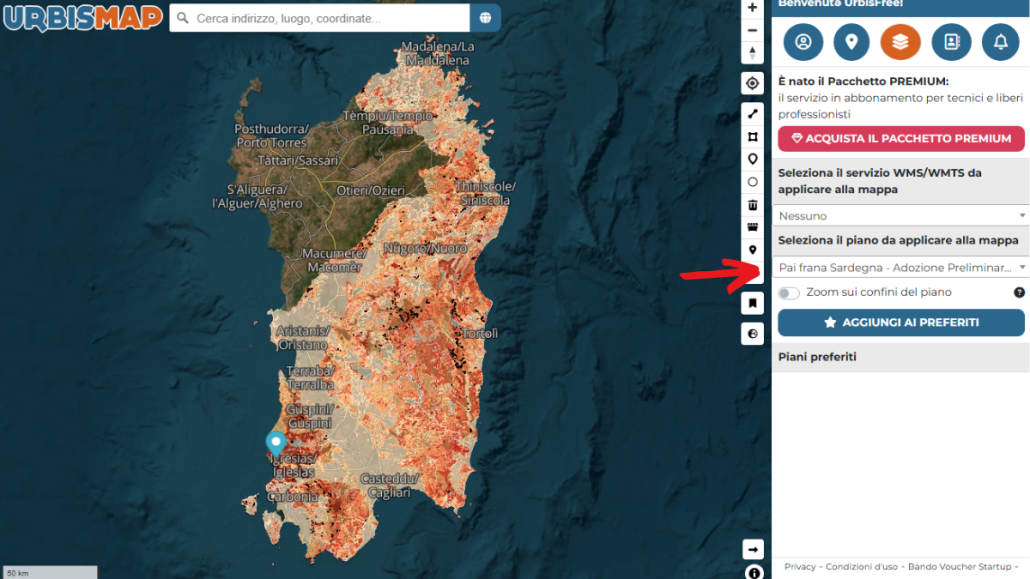Open the layers panel orange icon
This screenshot has width=1030, height=579.
coord(901,42)
